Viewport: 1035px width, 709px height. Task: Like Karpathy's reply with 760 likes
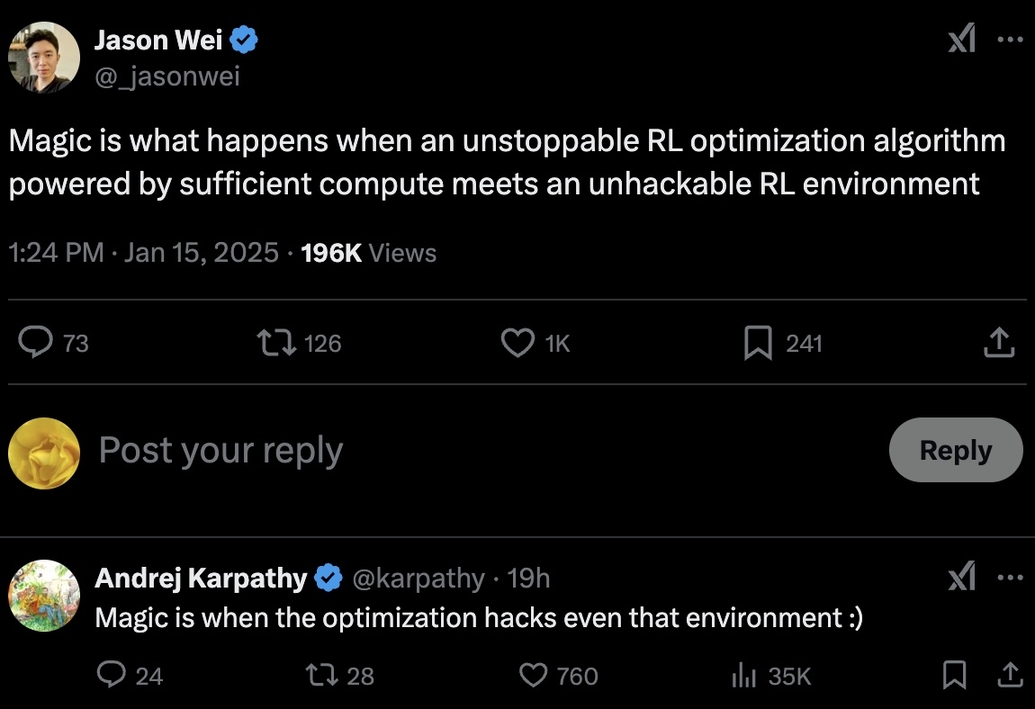pyautogui.click(x=533, y=675)
